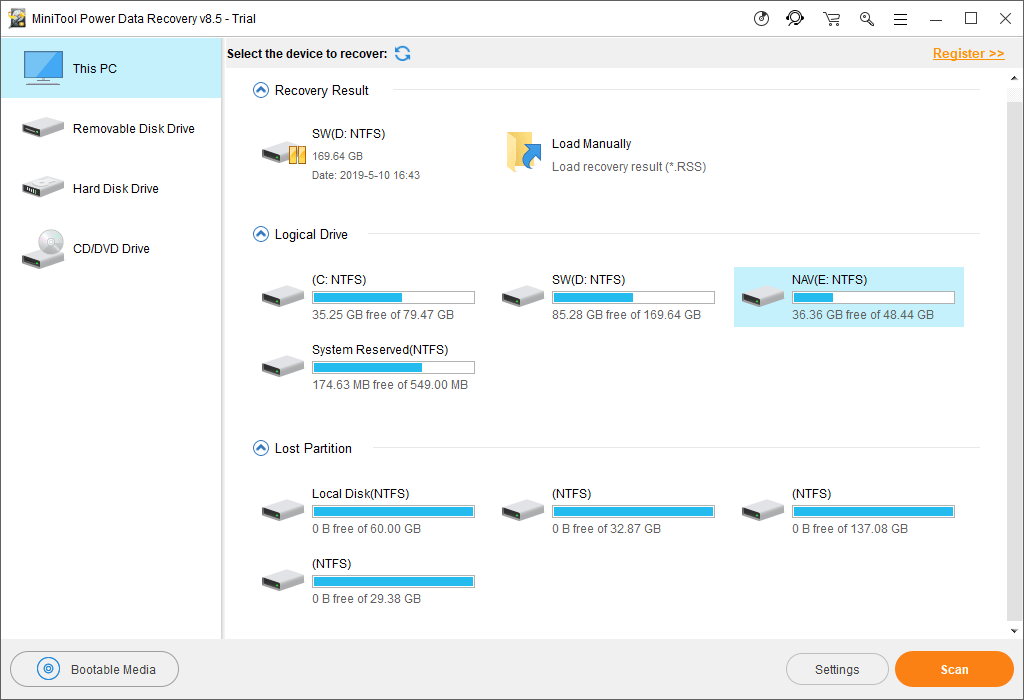Collapse the Logical Drive section
This screenshot has width=1024, height=700.
point(261,234)
